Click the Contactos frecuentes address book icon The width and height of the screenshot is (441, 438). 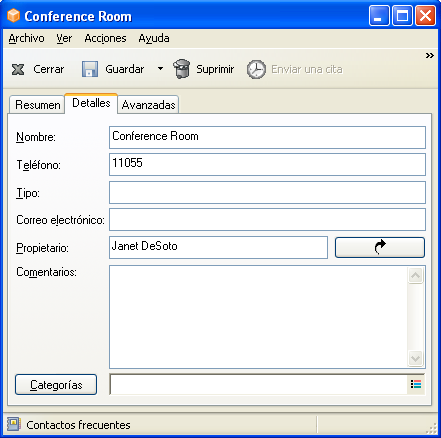tap(14, 424)
